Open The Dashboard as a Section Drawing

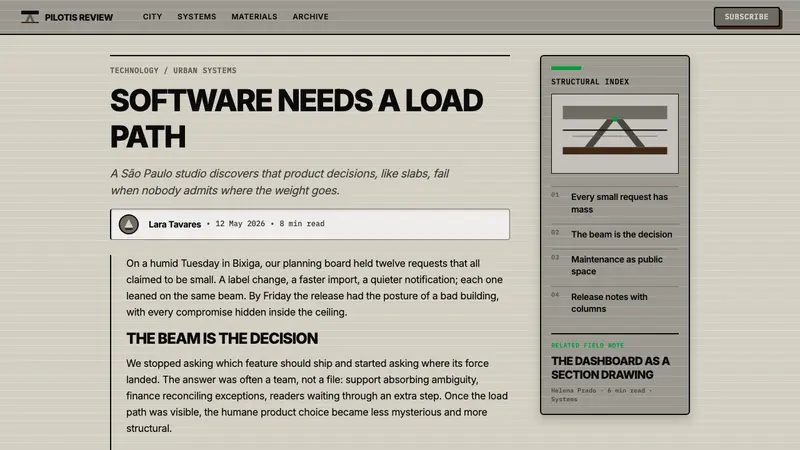pyautogui.click(x=610, y=368)
